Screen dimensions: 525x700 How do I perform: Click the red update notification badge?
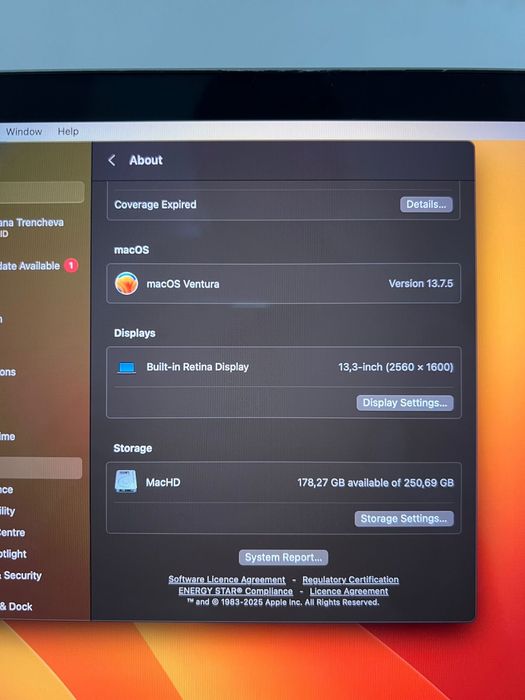pyautogui.click(x=71, y=266)
